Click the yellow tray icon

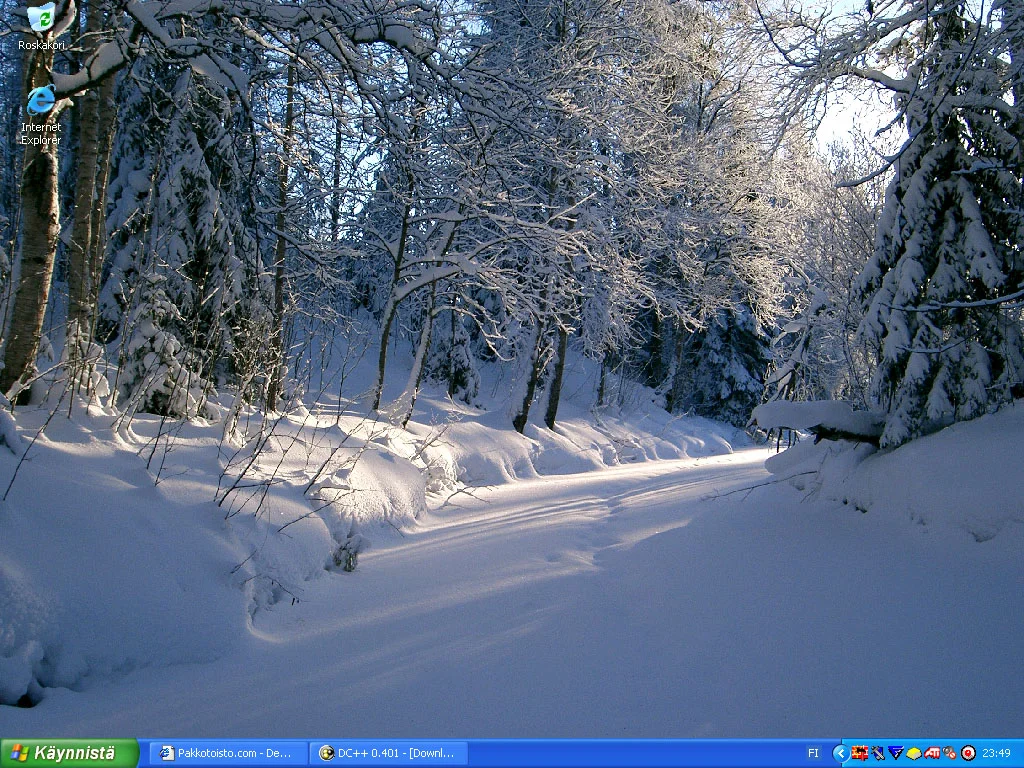click(914, 753)
